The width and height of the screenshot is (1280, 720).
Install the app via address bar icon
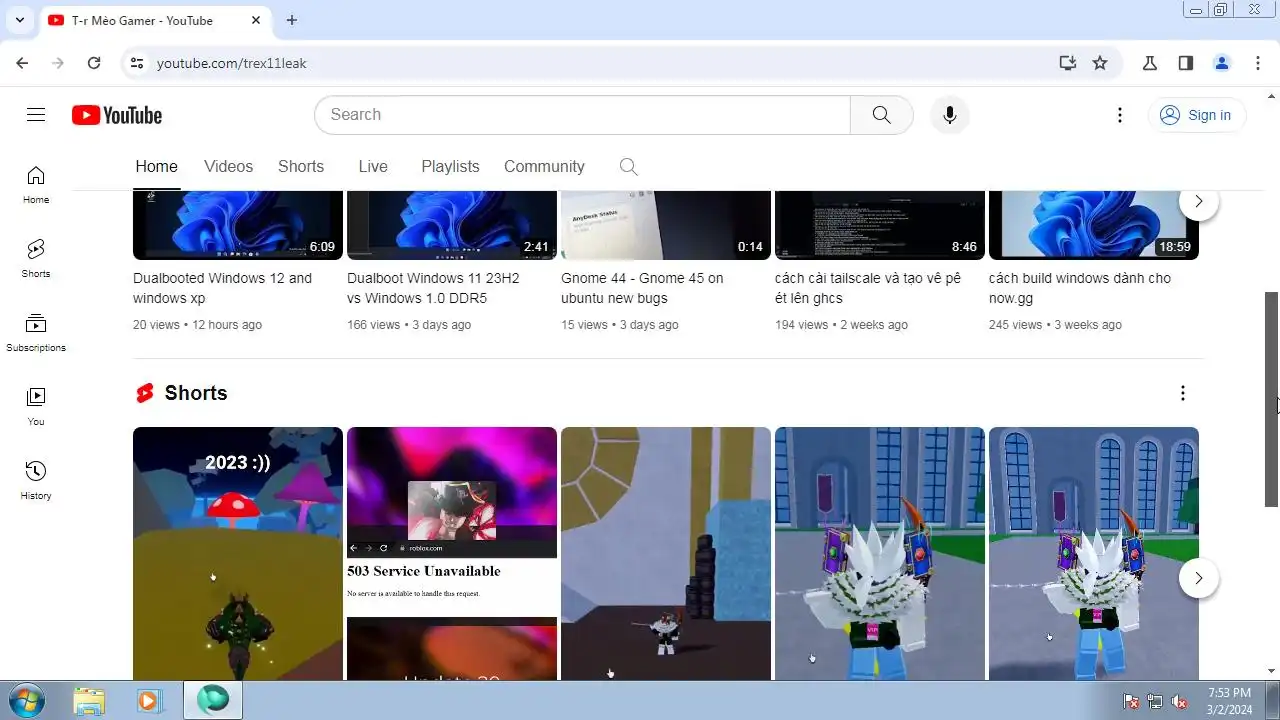(x=1068, y=63)
